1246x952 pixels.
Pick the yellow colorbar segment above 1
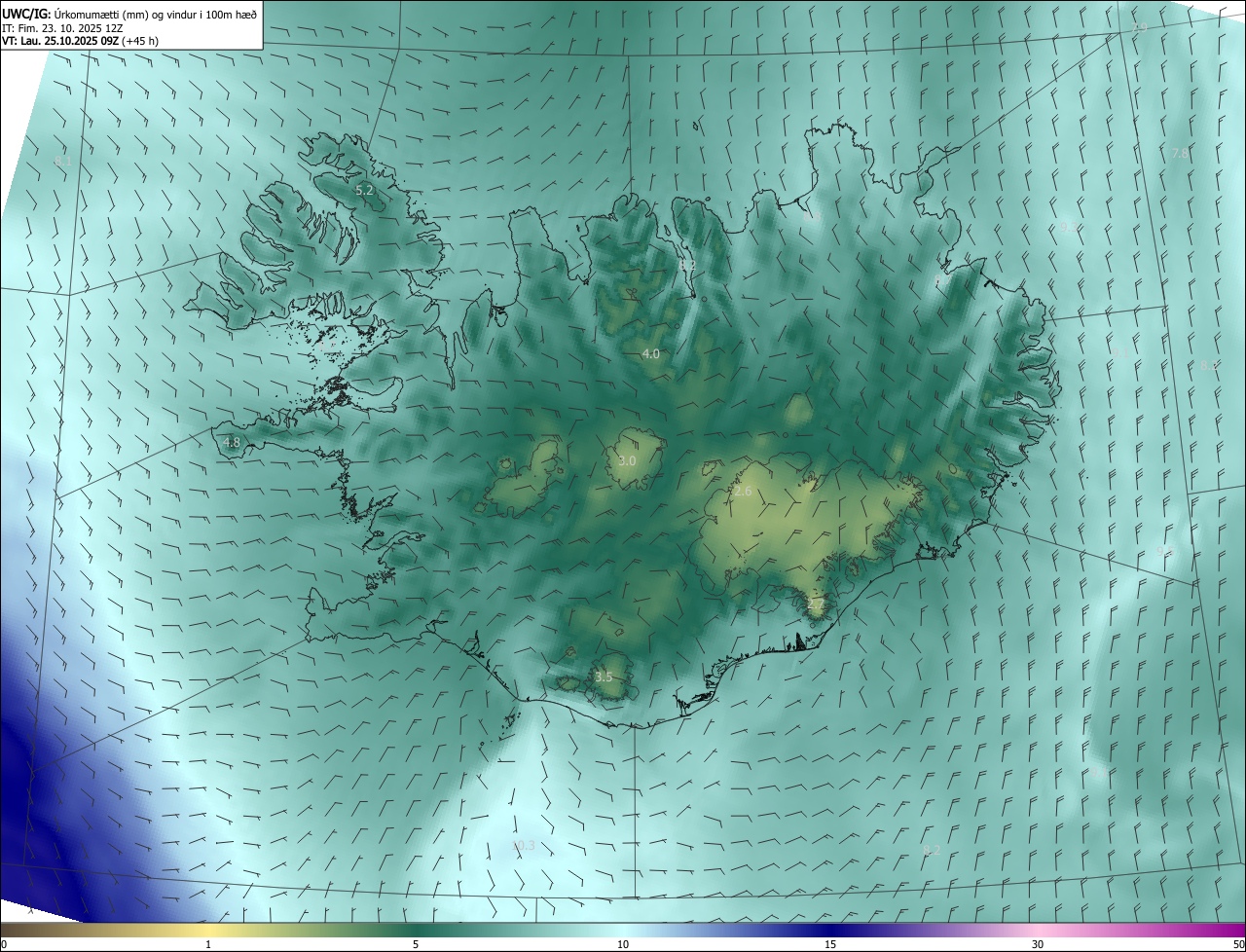pos(208,930)
